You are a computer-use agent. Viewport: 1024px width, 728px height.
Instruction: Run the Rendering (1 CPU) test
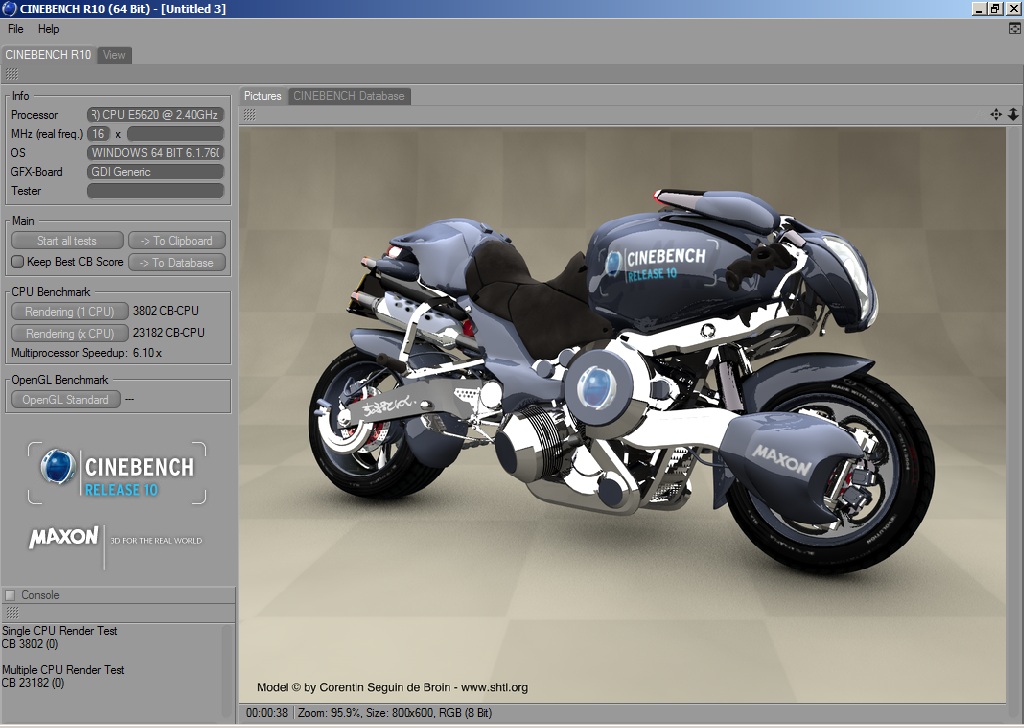click(x=69, y=311)
